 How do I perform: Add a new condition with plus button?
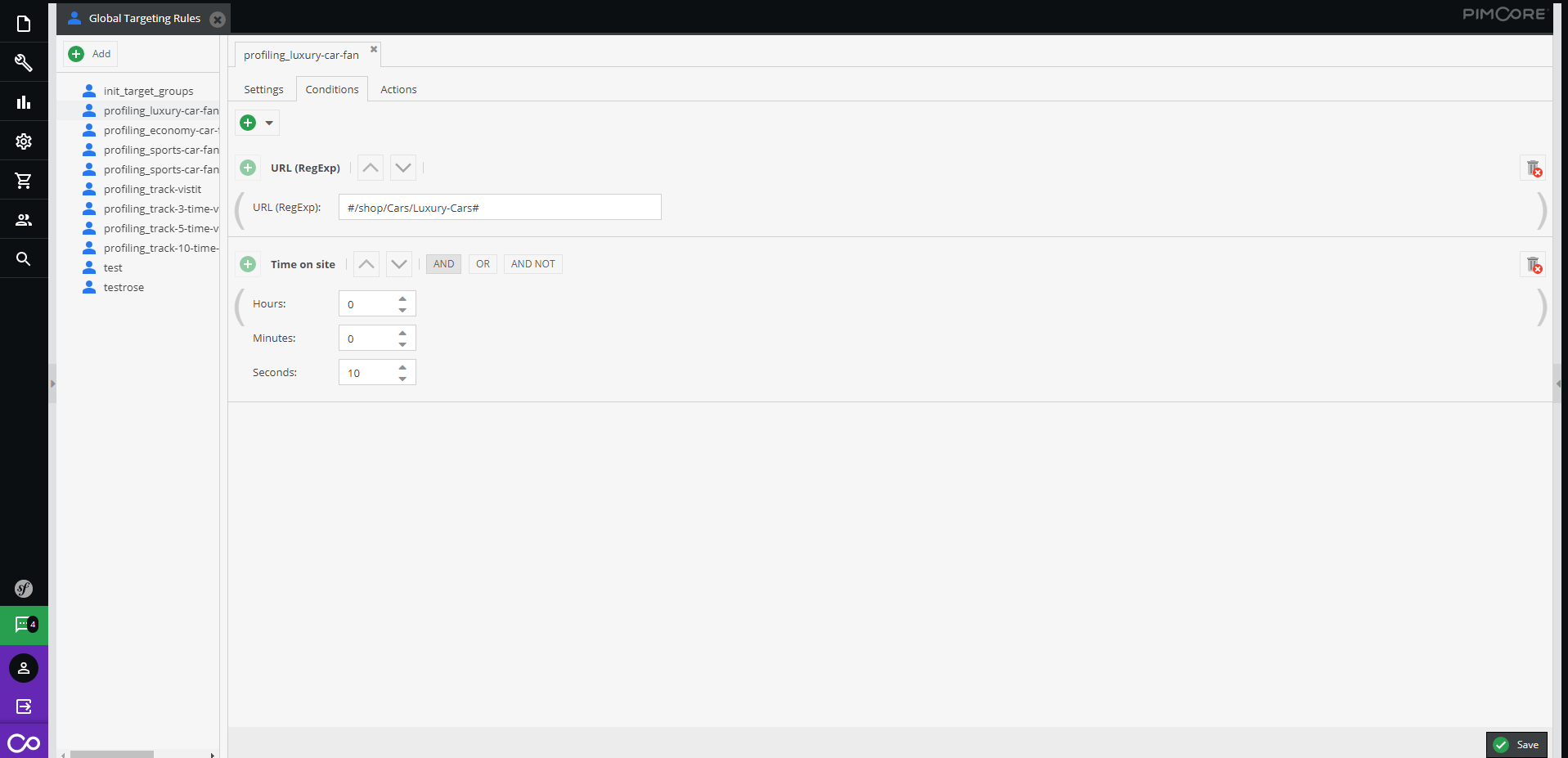[248, 123]
